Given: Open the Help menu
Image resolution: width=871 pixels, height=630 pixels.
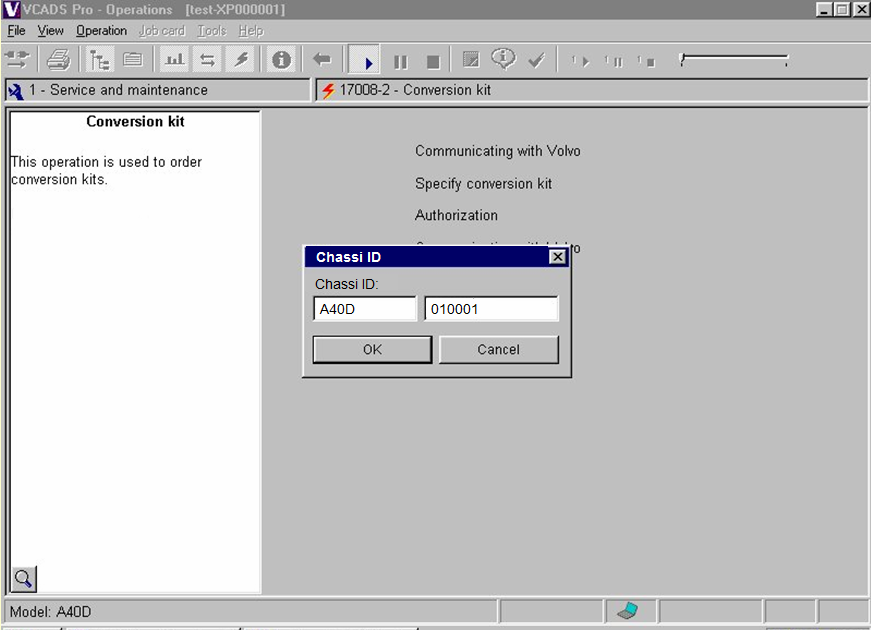Looking at the screenshot, I should 251,31.
